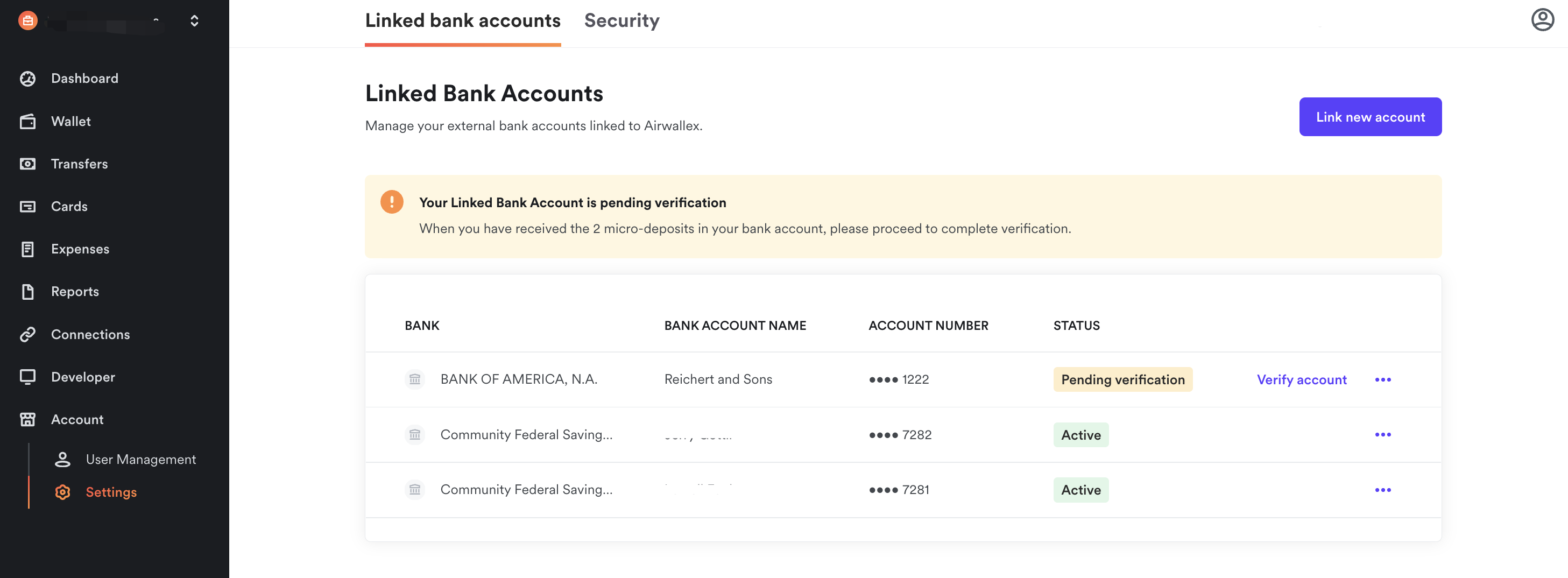Screen dimensions: 1568x578
Task: Click the Dashboard gauge icon
Action: (x=27, y=79)
